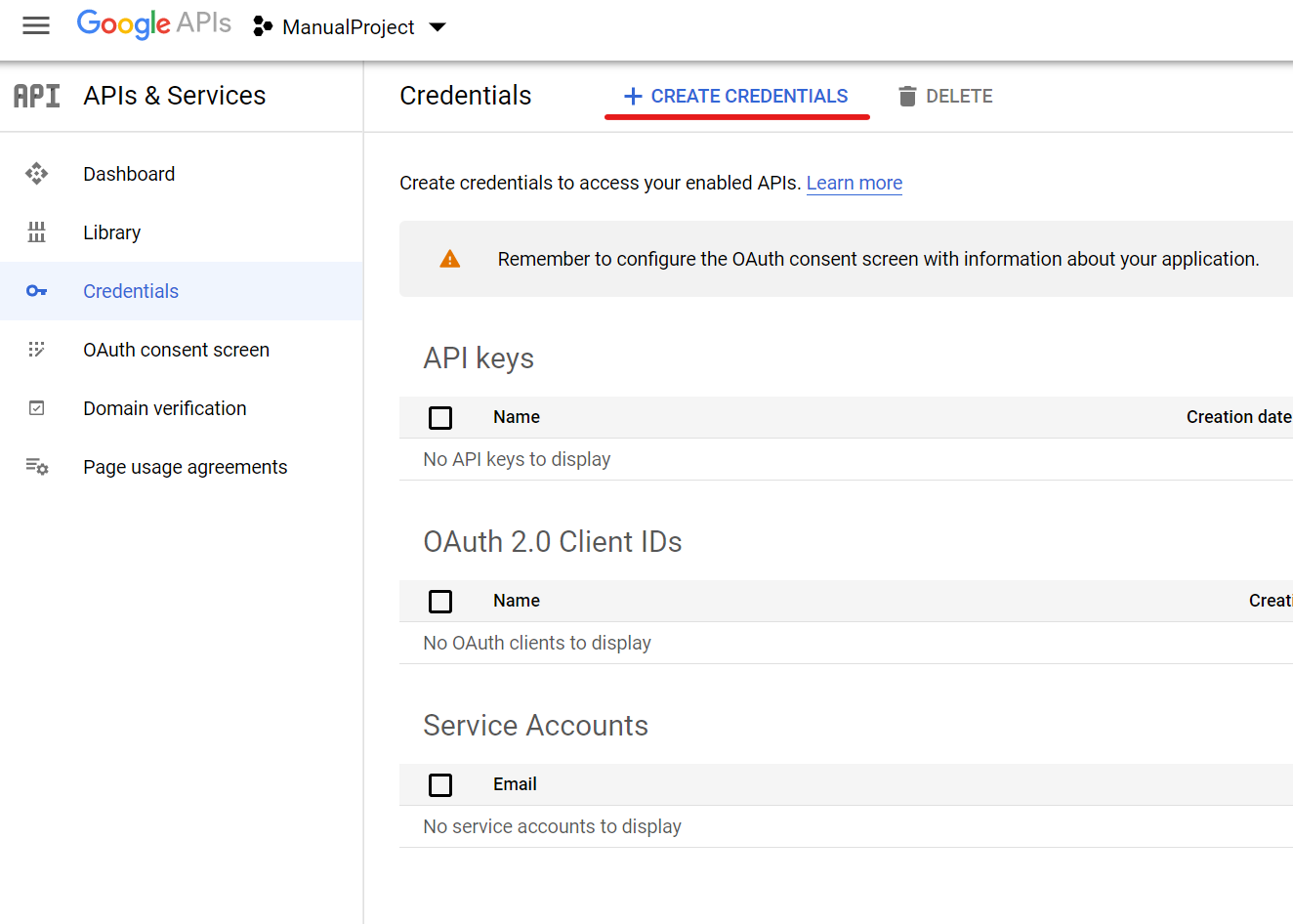Image resolution: width=1293 pixels, height=924 pixels.
Task: Click the DELETE button
Action: point(944,96)
